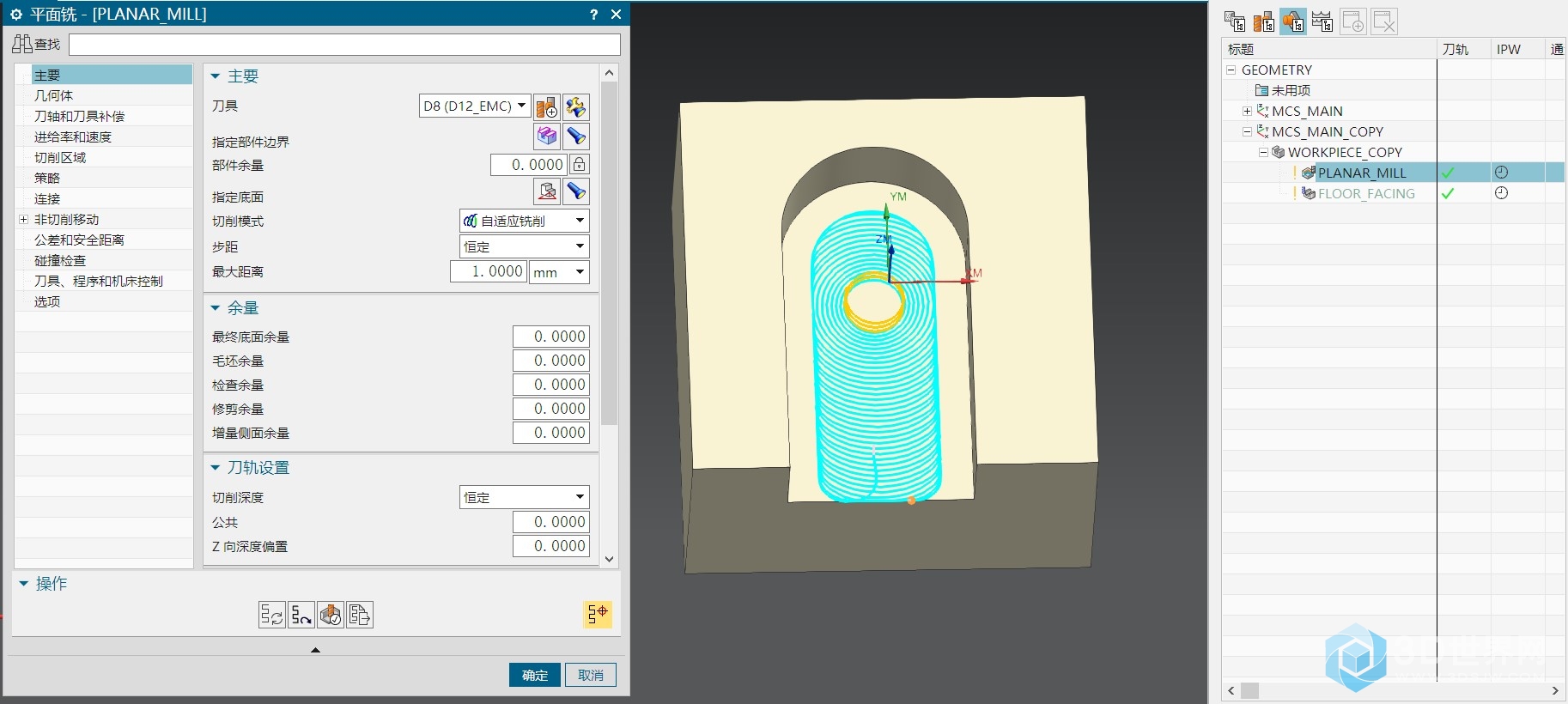Click the clock IPW icon in FLOOR_FACING row
The height and width of the screenshot is (704, 1568).
[1501, 193]
